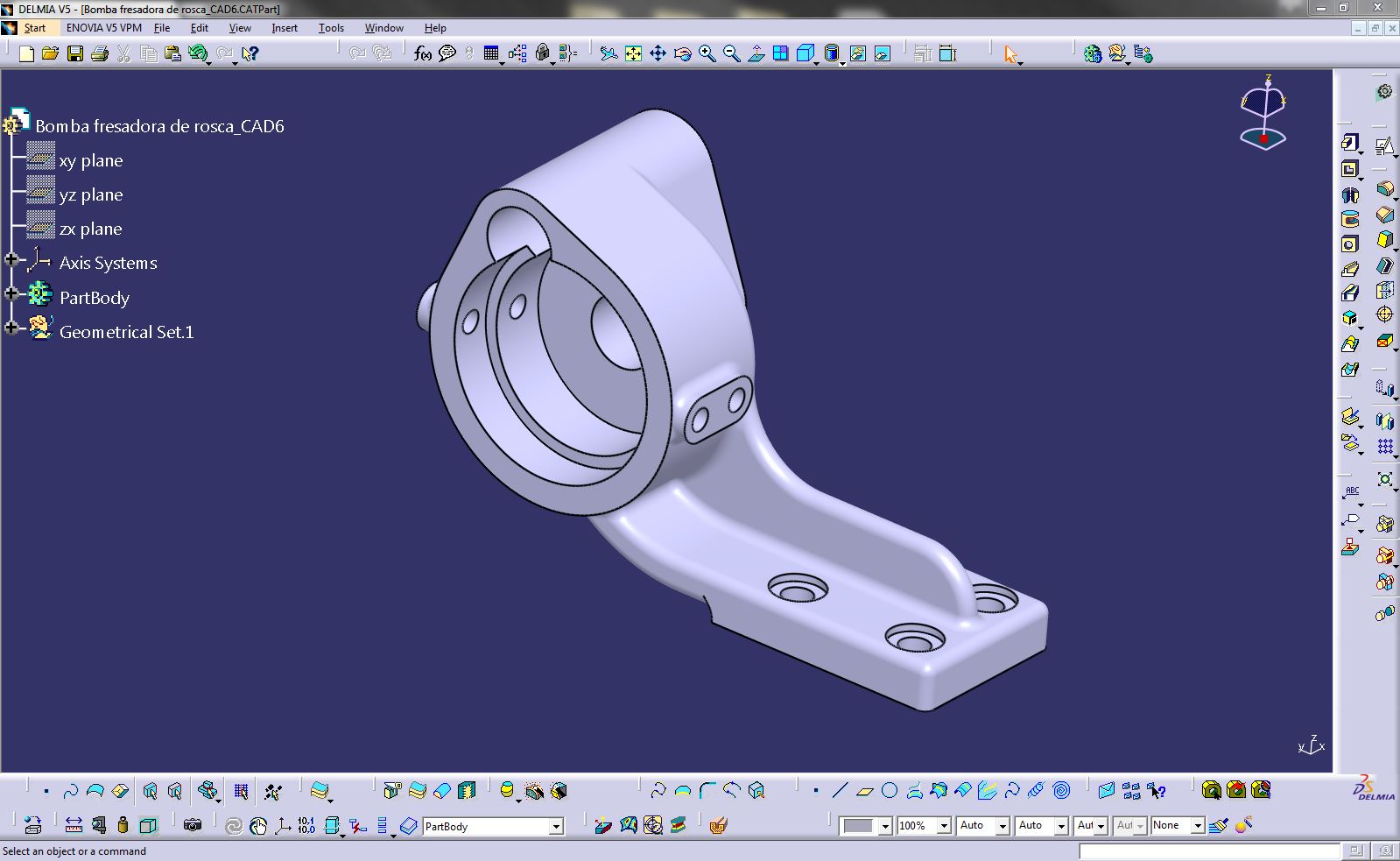Click the Print icon
The height and width of the screenshot is (861, 1400).
pyautogui.click(x=99, y=53)
